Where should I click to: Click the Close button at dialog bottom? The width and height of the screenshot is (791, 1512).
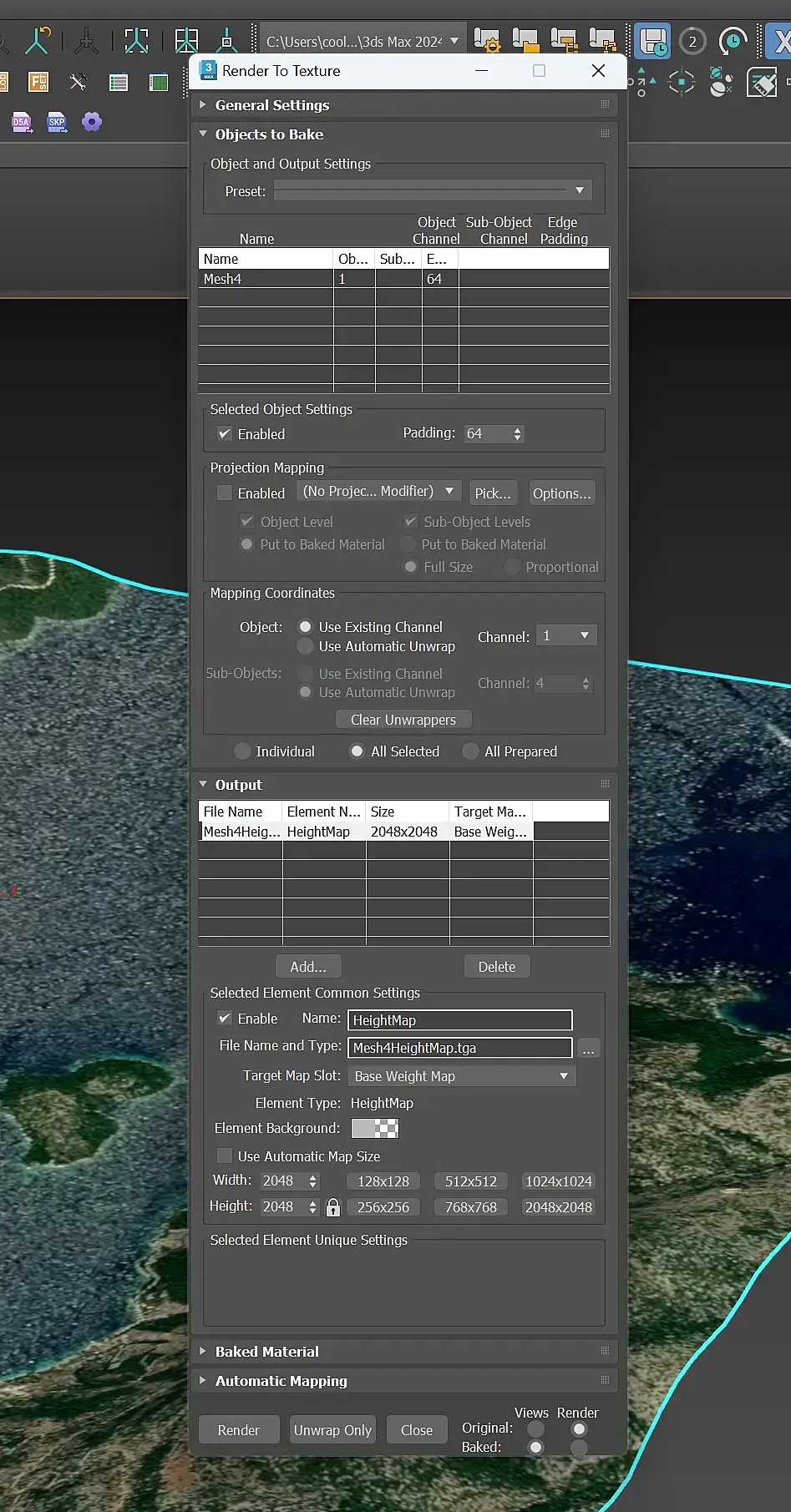coord(417,1430)
